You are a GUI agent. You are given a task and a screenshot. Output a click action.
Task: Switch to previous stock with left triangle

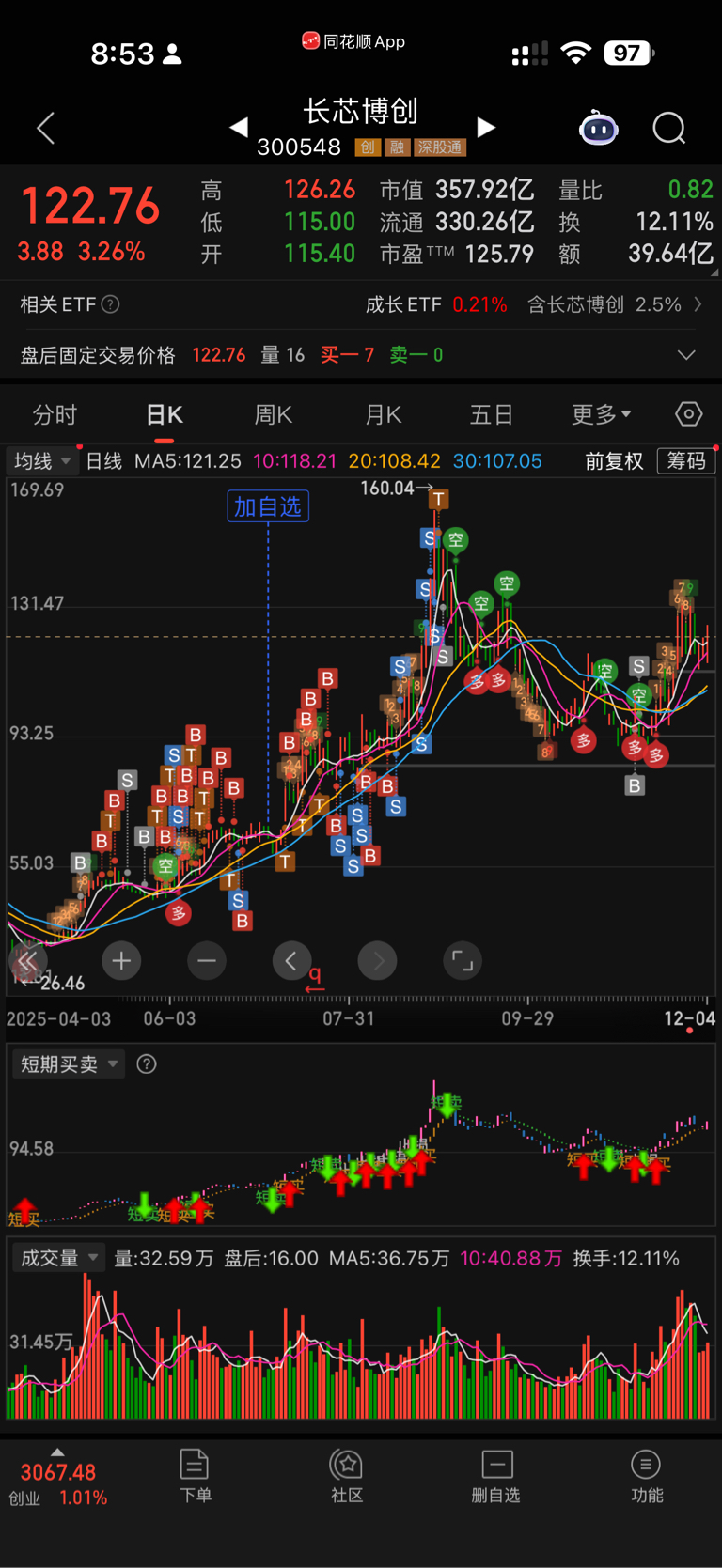239,127
